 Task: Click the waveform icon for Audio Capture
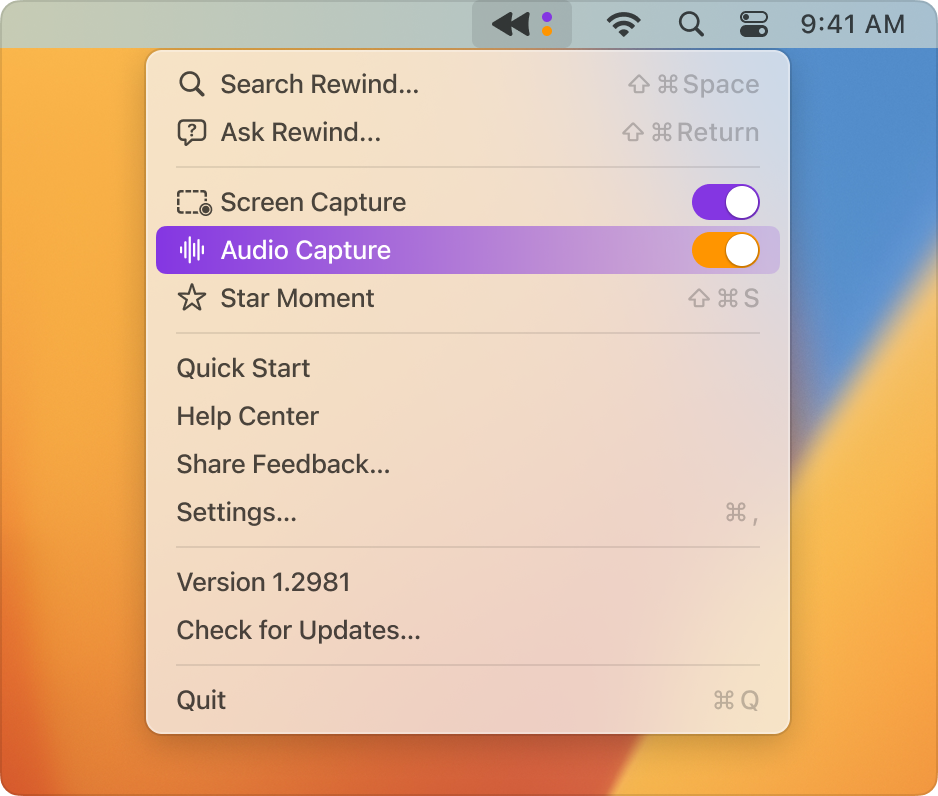192,250
